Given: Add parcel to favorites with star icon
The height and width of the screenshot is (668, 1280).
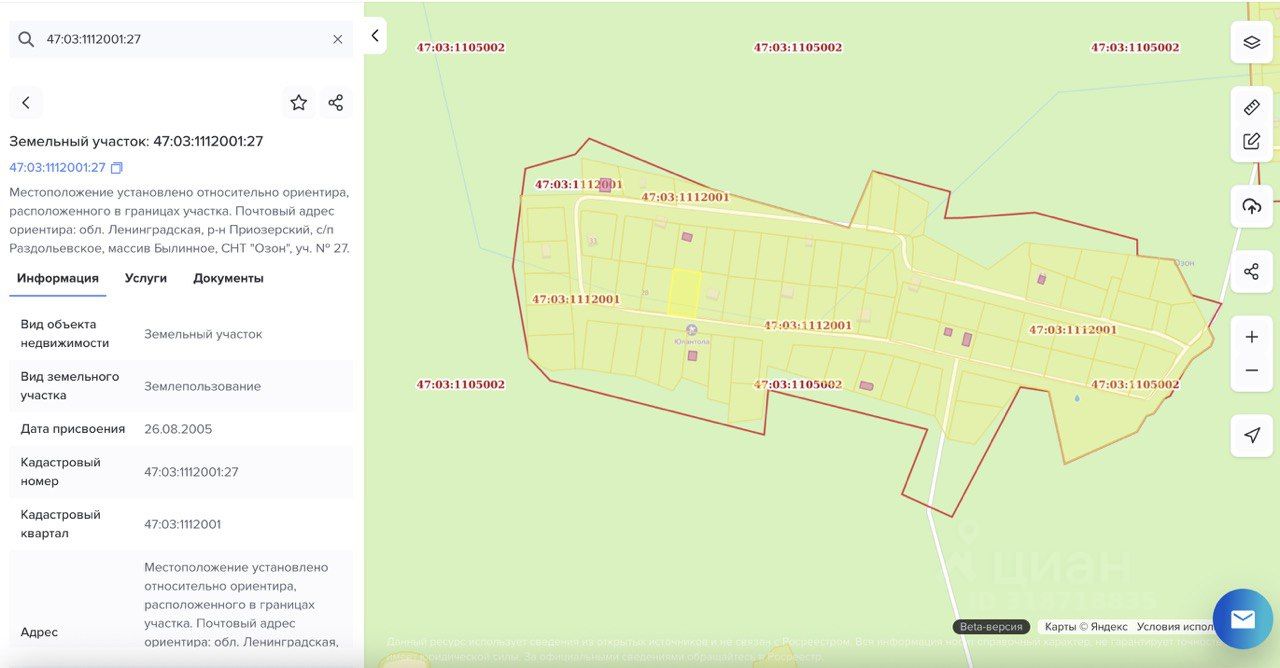Looking at the screenshot, I should click(x=298, y=102).
